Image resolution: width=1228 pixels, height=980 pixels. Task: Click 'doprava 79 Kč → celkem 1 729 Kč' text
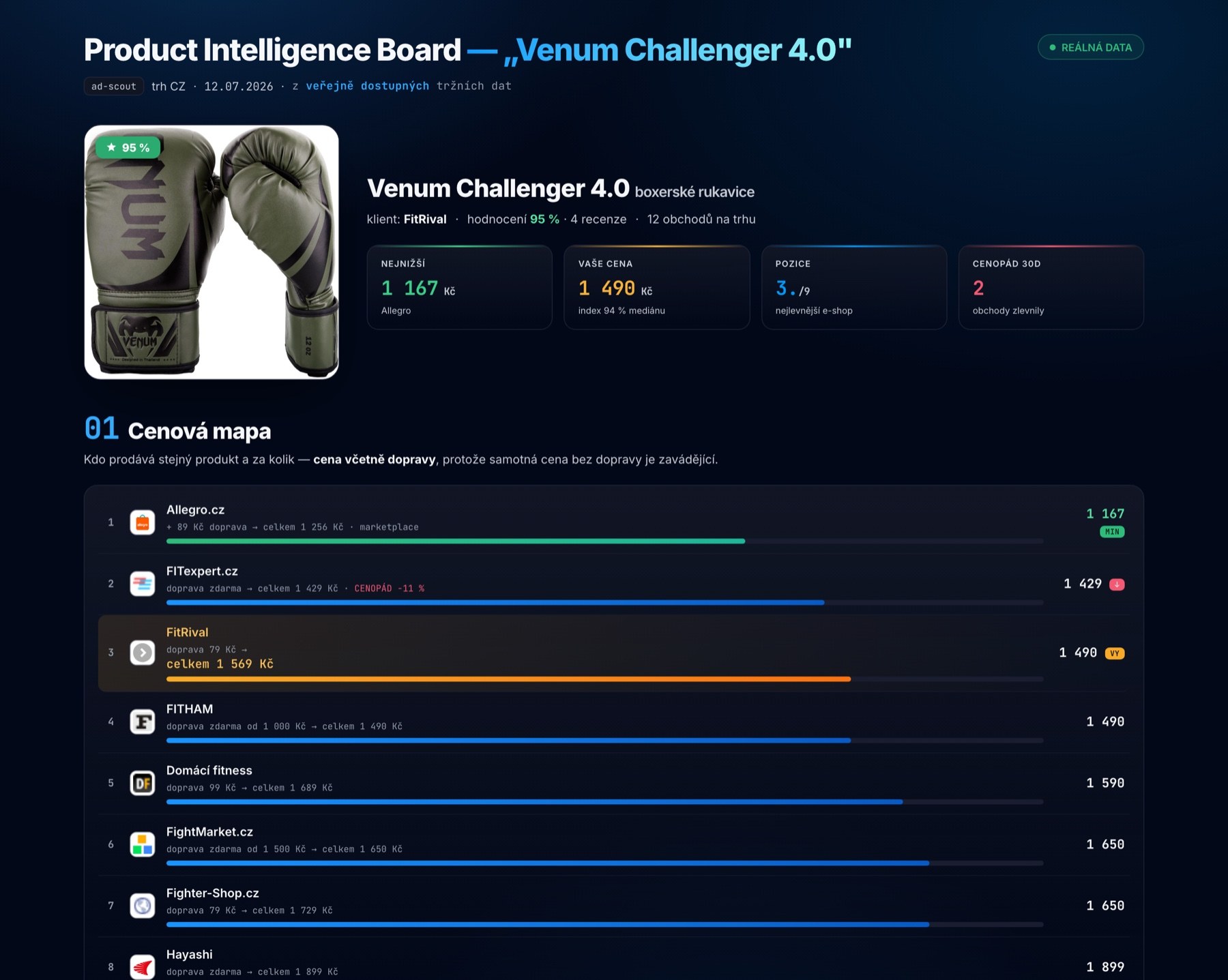(x=250, y=910)
